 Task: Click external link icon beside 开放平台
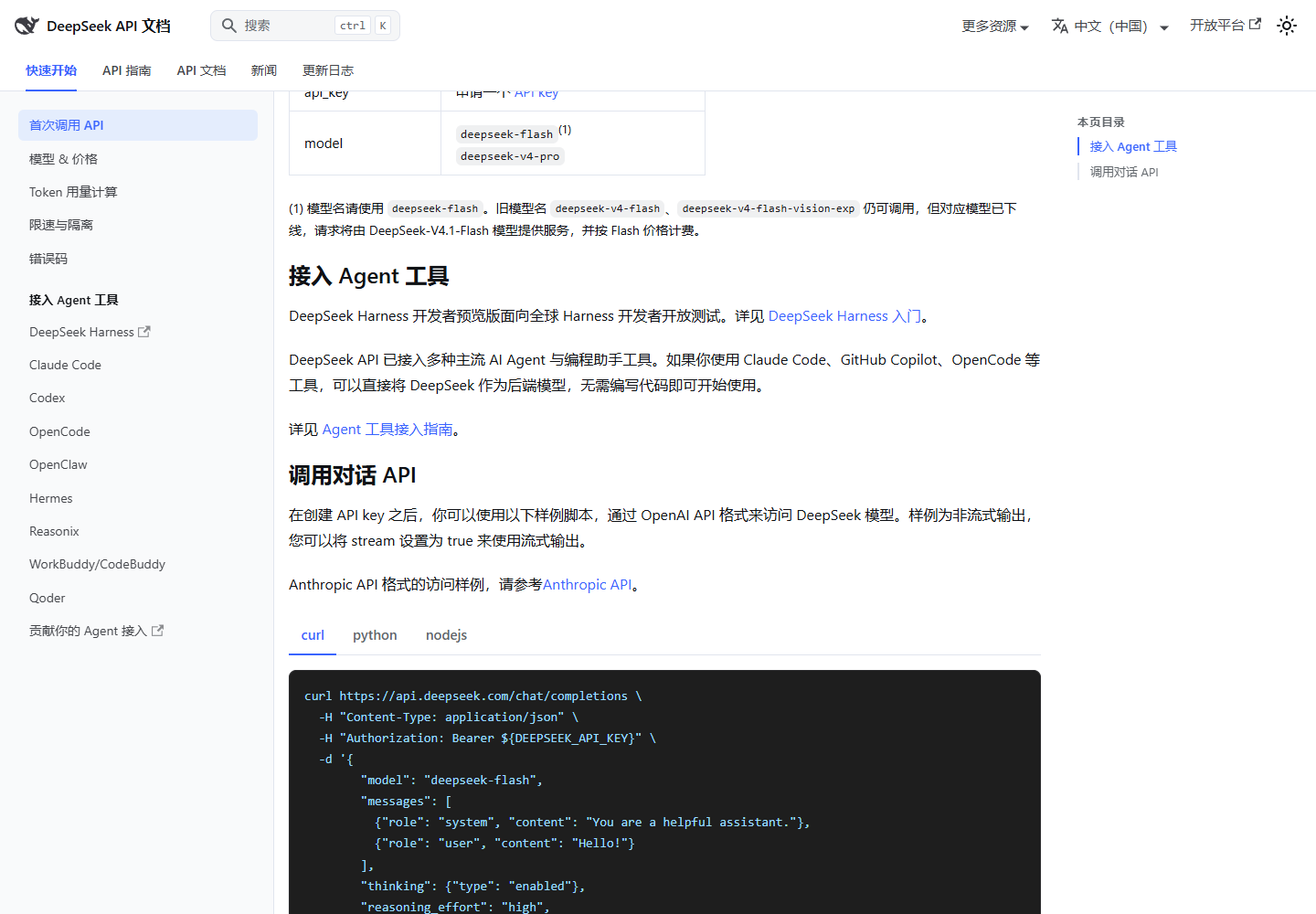[1256, 25]
